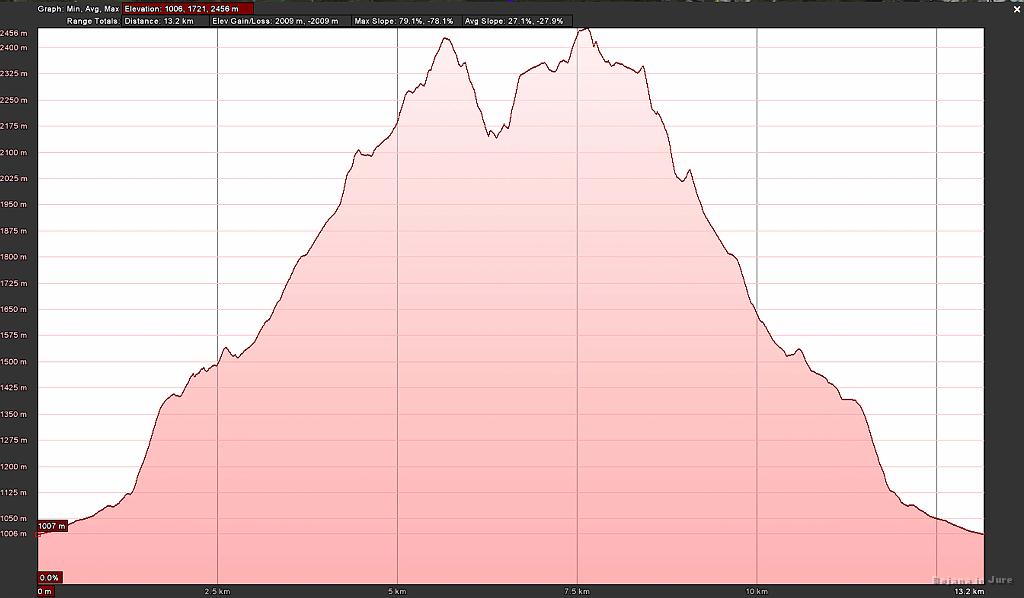Click the 1275 m y-axis label

point(14,440)
